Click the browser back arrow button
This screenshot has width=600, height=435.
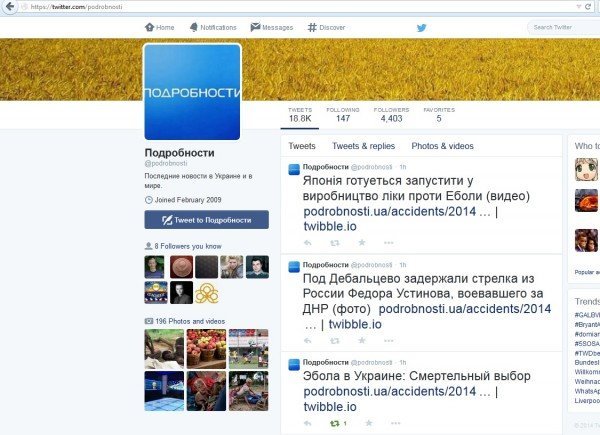pos(10,7)
